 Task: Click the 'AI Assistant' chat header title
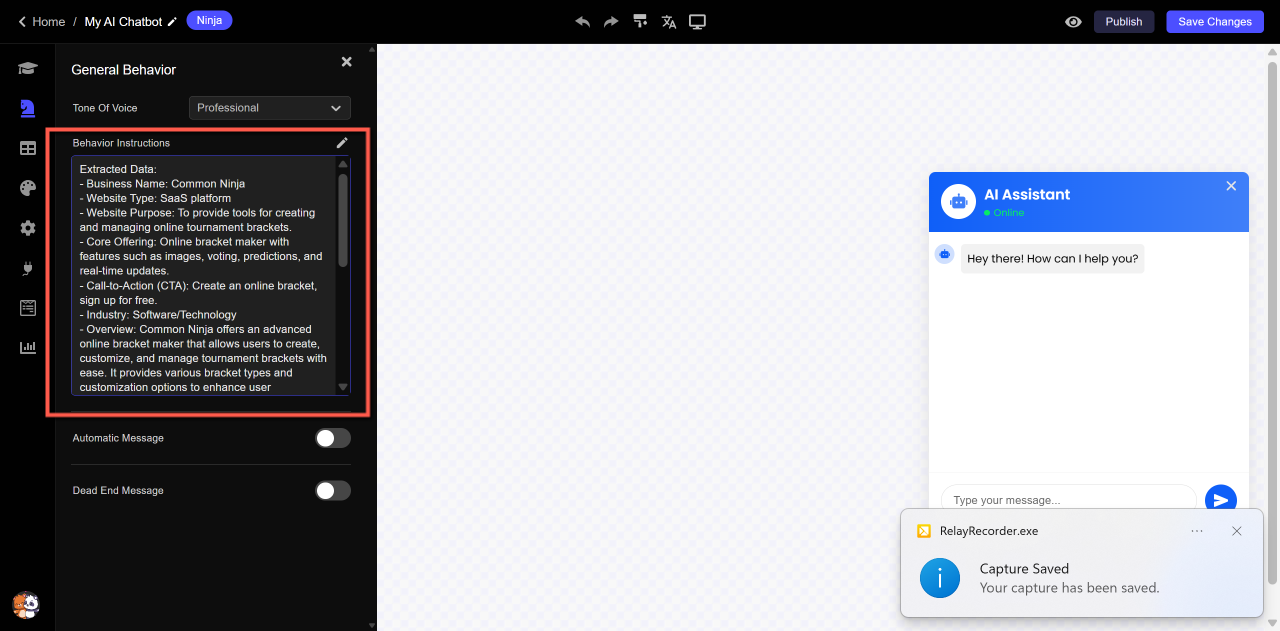pyautogui.click(x=1027, y=195)
